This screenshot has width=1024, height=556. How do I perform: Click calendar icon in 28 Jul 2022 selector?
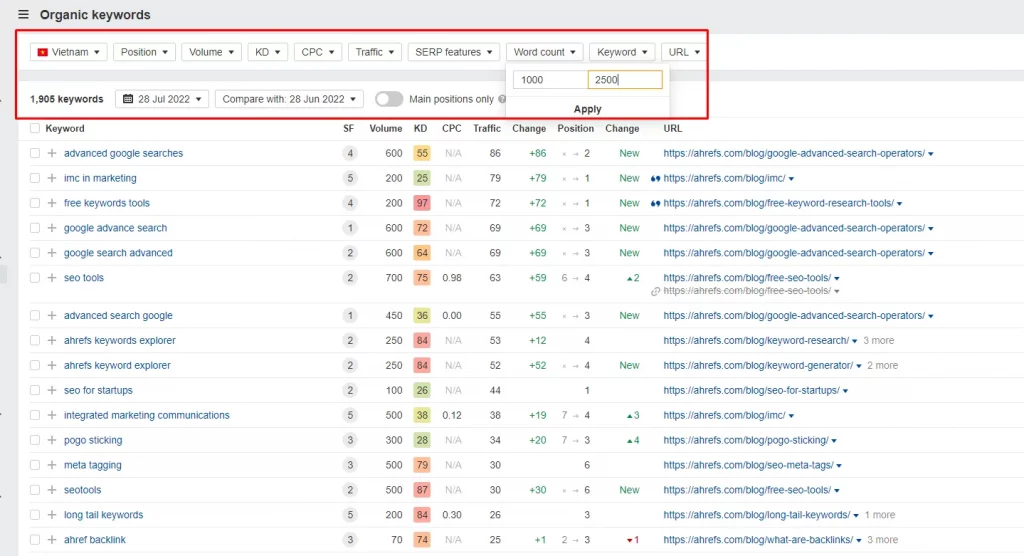point(128,99)
